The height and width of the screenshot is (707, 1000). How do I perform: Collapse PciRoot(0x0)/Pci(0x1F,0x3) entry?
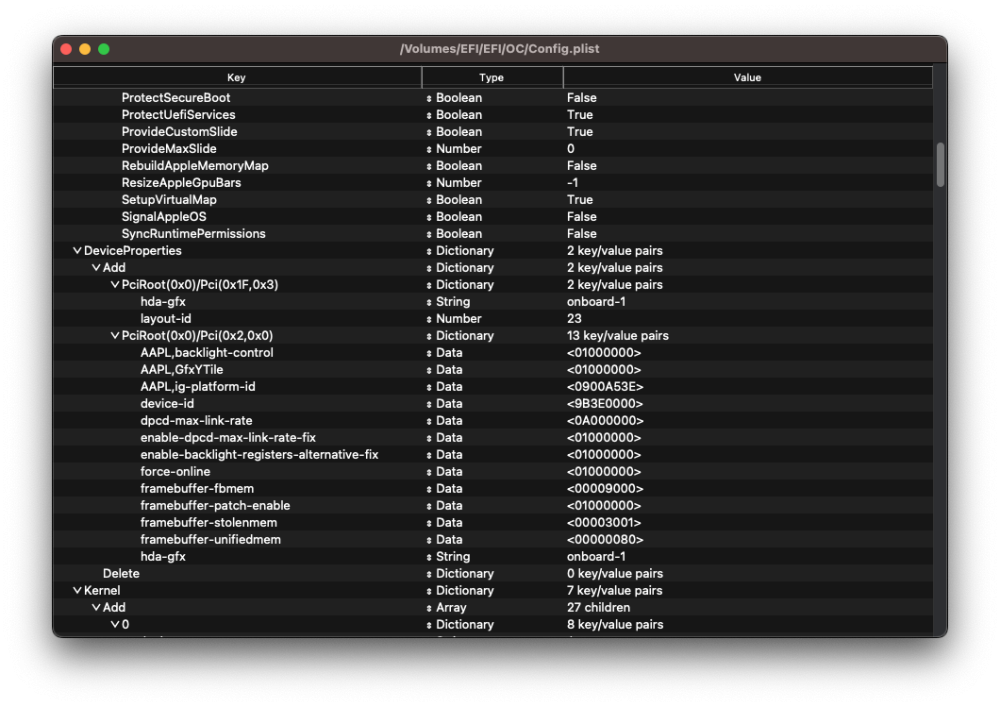(115, 285)
